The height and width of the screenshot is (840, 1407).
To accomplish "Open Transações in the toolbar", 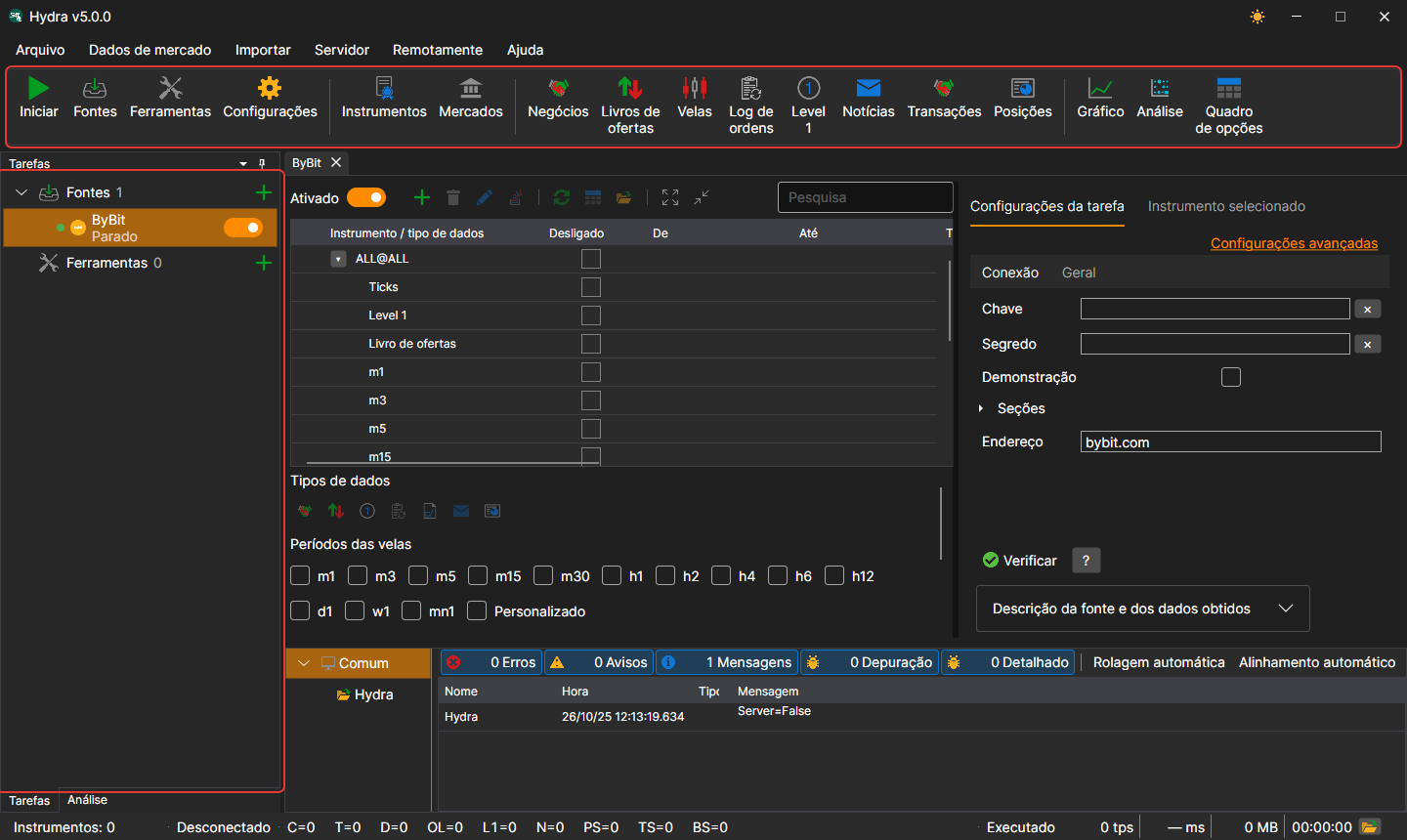I will (944, 98).
